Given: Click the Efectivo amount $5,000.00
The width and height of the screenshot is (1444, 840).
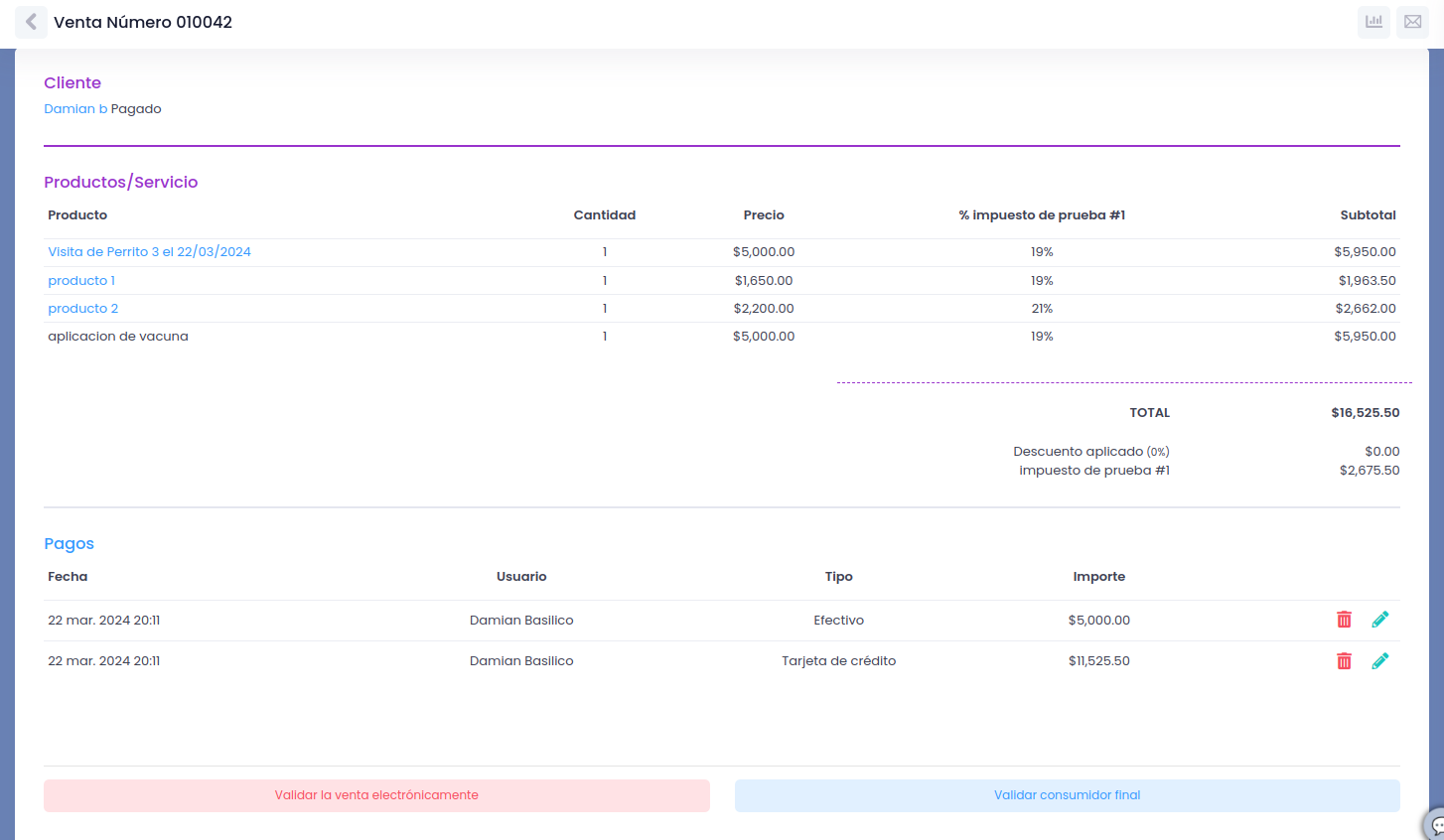Looking at the screenshot, I should coord(1099,621).
